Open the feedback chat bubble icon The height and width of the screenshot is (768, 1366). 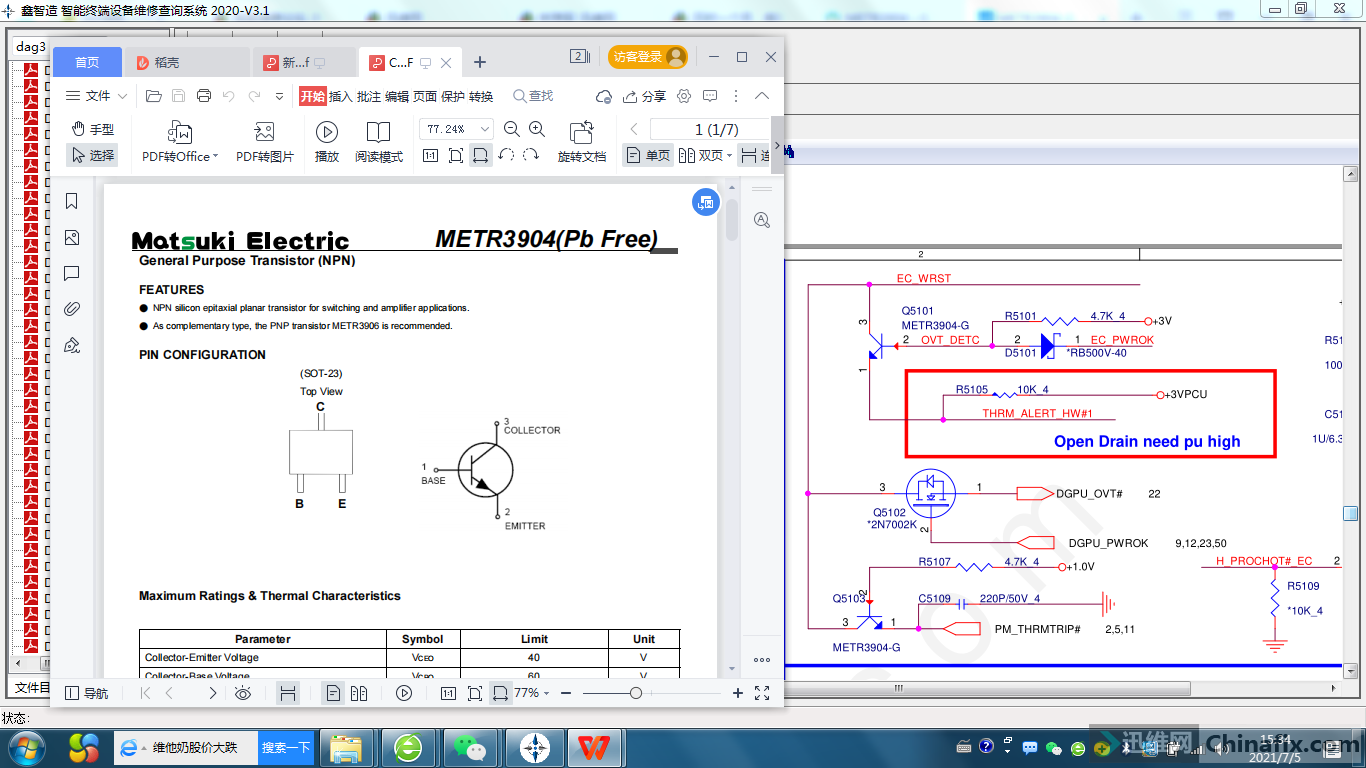point(710,96)
